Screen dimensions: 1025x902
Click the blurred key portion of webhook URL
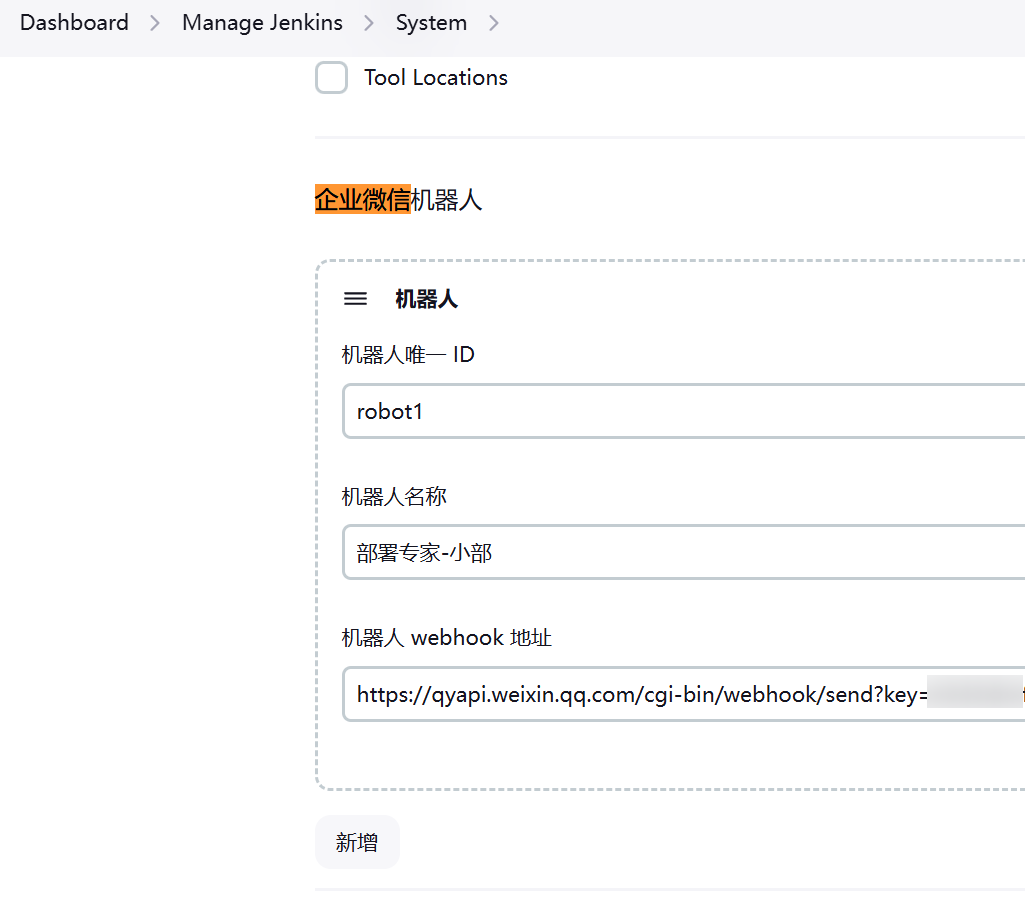[x=973, y=694]
